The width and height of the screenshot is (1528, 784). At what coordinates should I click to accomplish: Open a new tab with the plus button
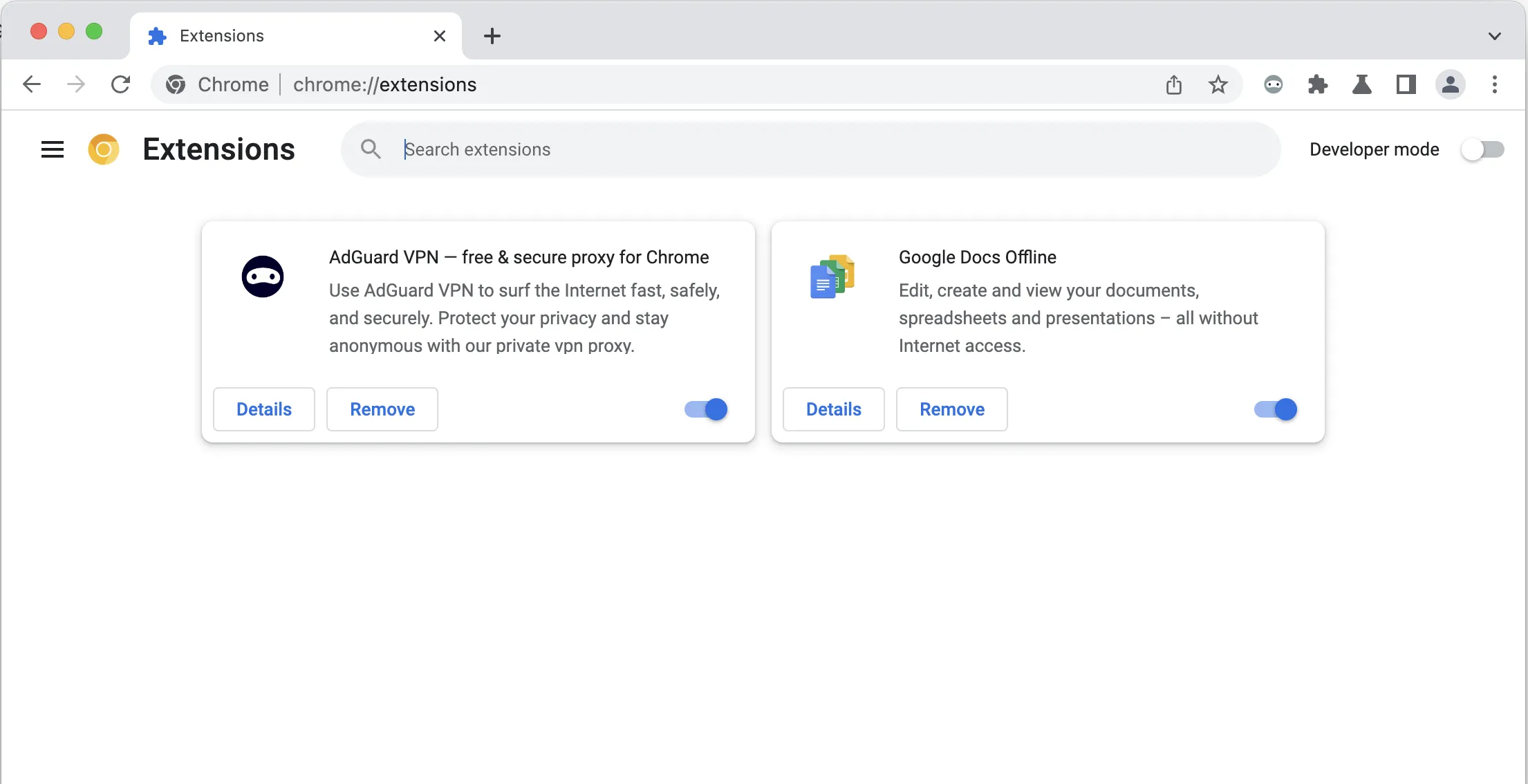pyautogui.click(x=492, y=36)
